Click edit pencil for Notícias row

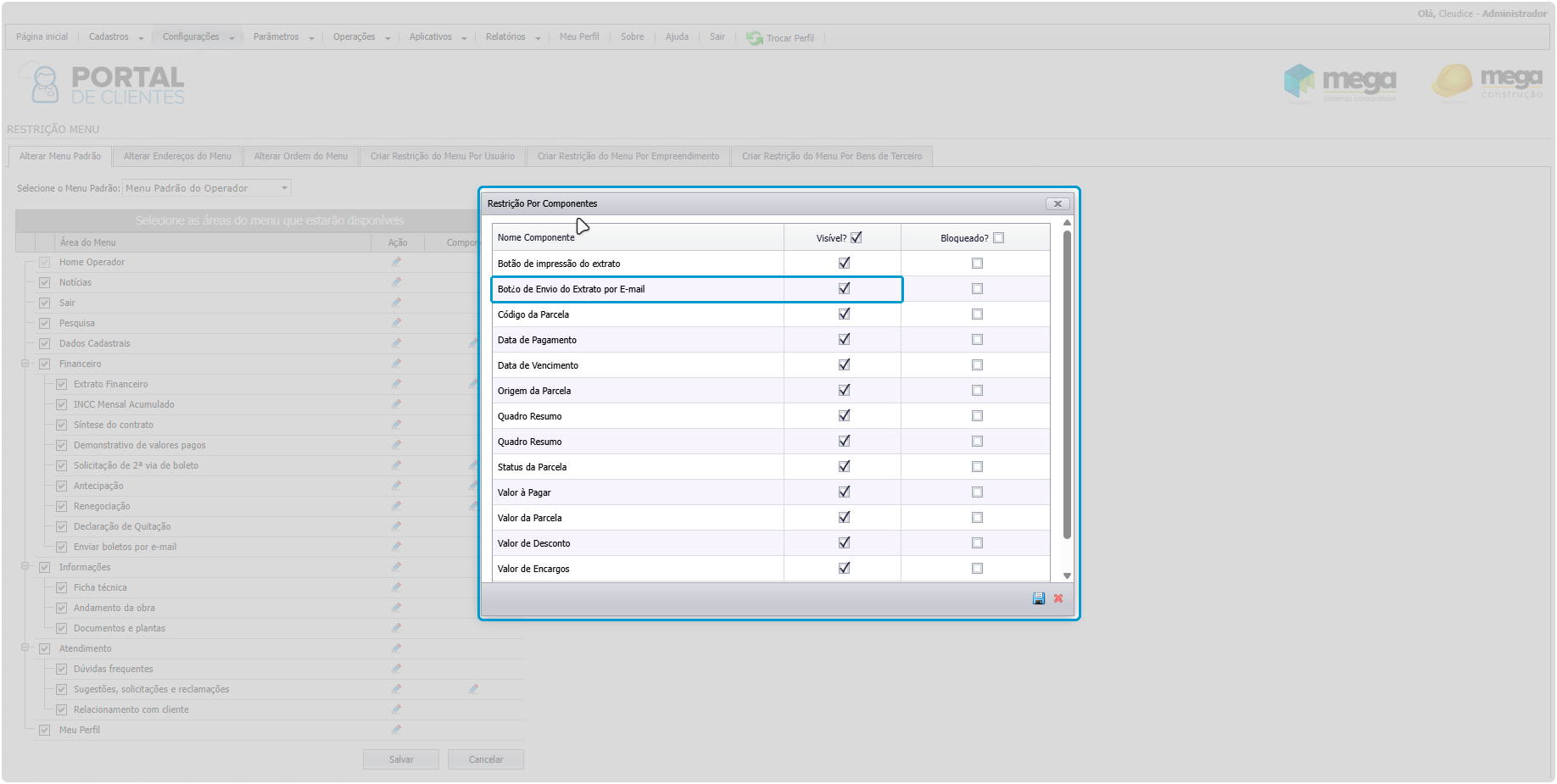pyautogui.click(x=396, y=282)
